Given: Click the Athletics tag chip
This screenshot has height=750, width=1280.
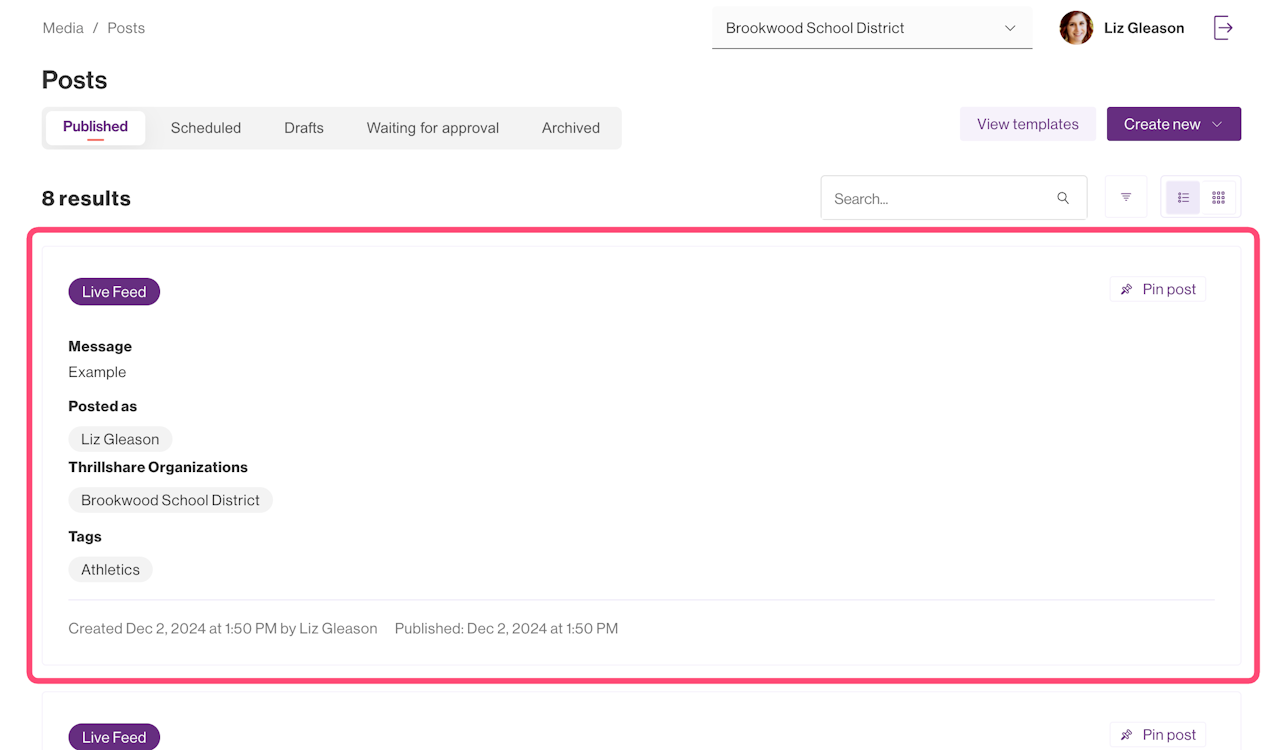Looking at the screenshot, I should (x=110, y=570).
